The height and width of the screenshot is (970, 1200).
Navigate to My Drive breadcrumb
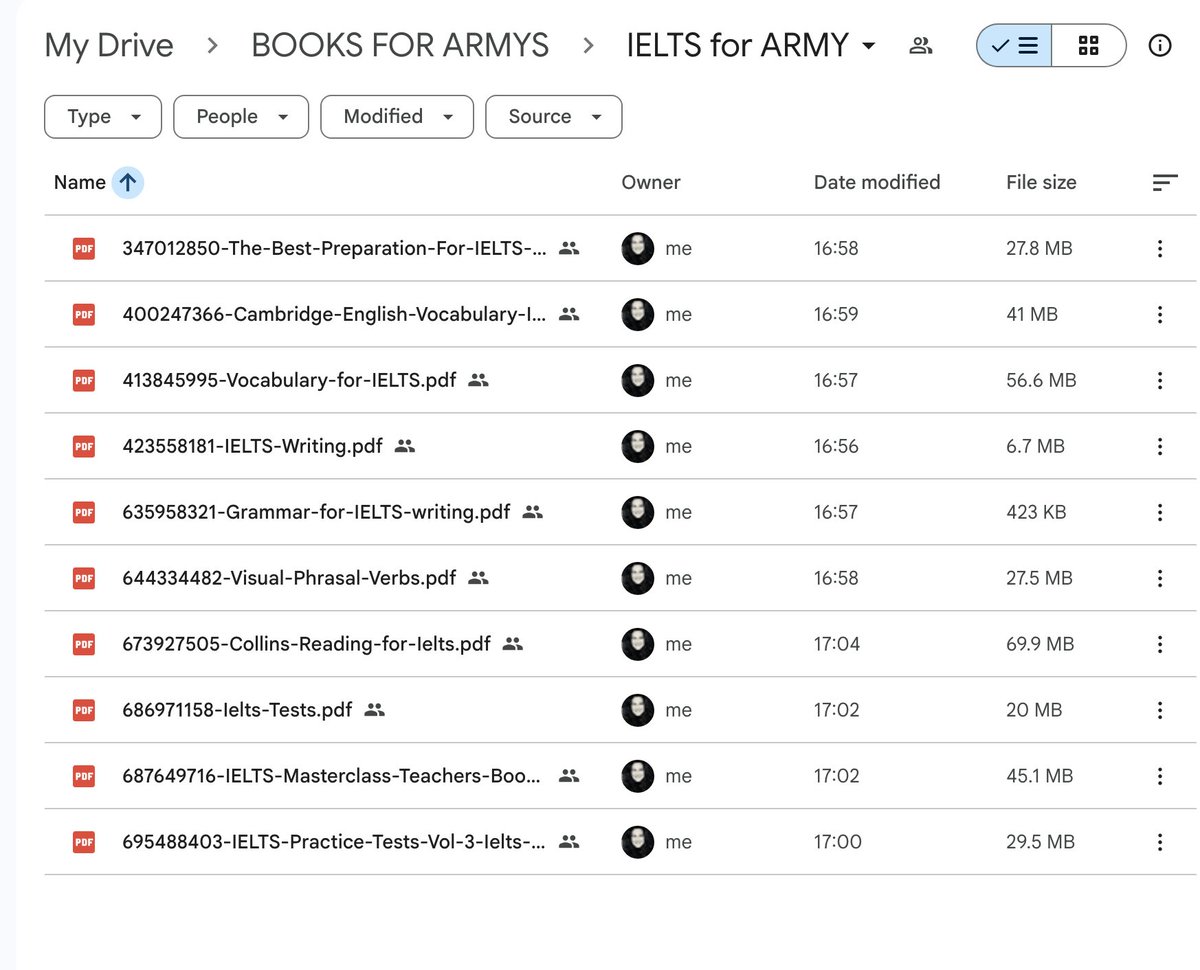click(x=108, y=45)
